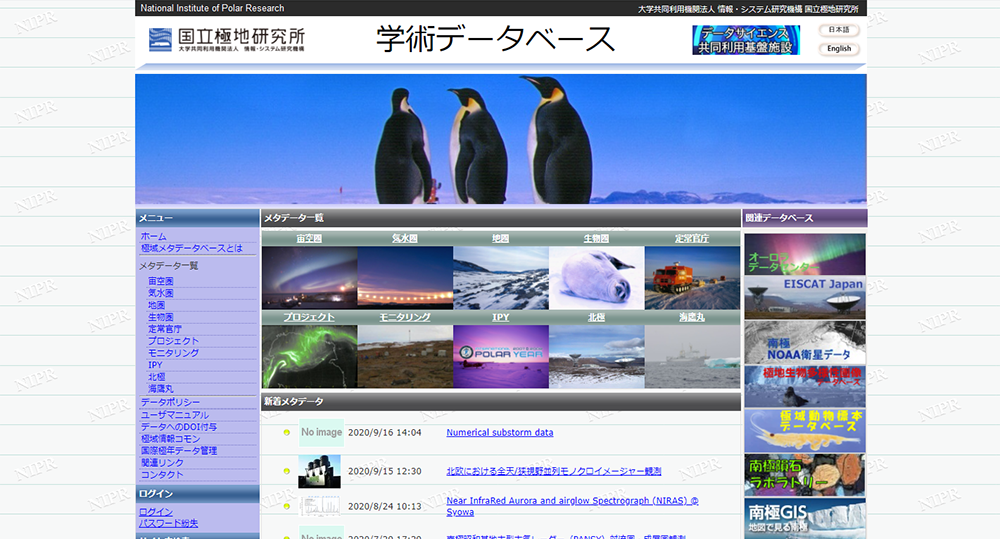Image resolution: width=1000 pixels, height=539 pixels.
Task: Open the 南極GIS banner
Action: 805,518
